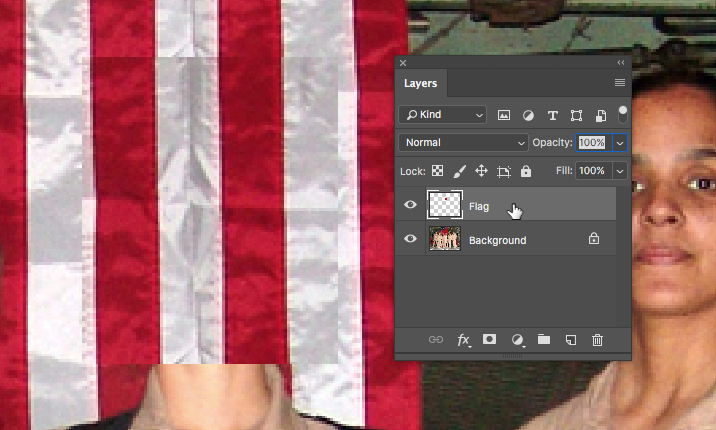Open the Kind filter type dropdown
Screen dimensions: 716x430
(442, 115)
